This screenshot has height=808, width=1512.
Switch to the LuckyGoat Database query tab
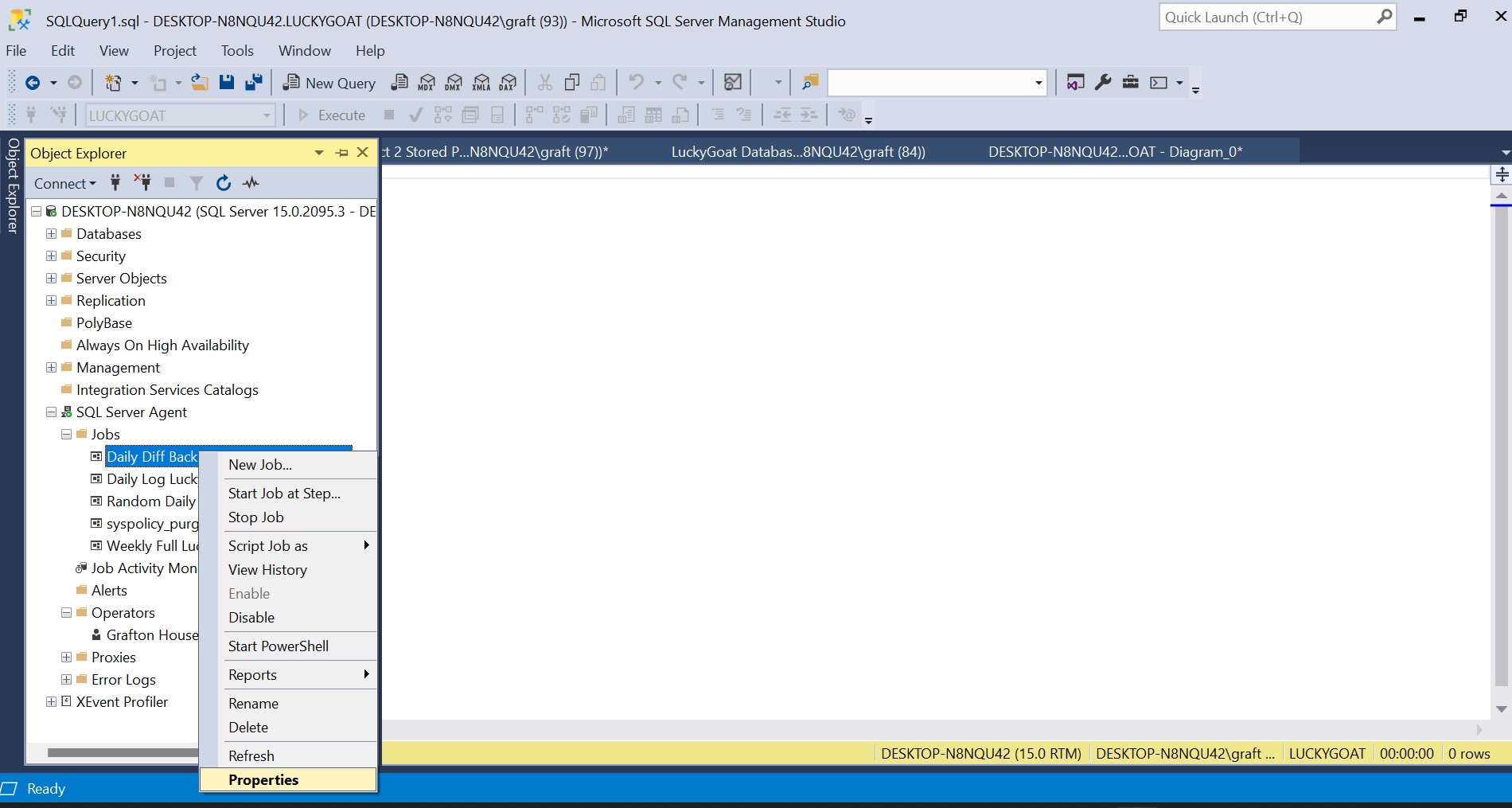[x=797, y=152]
